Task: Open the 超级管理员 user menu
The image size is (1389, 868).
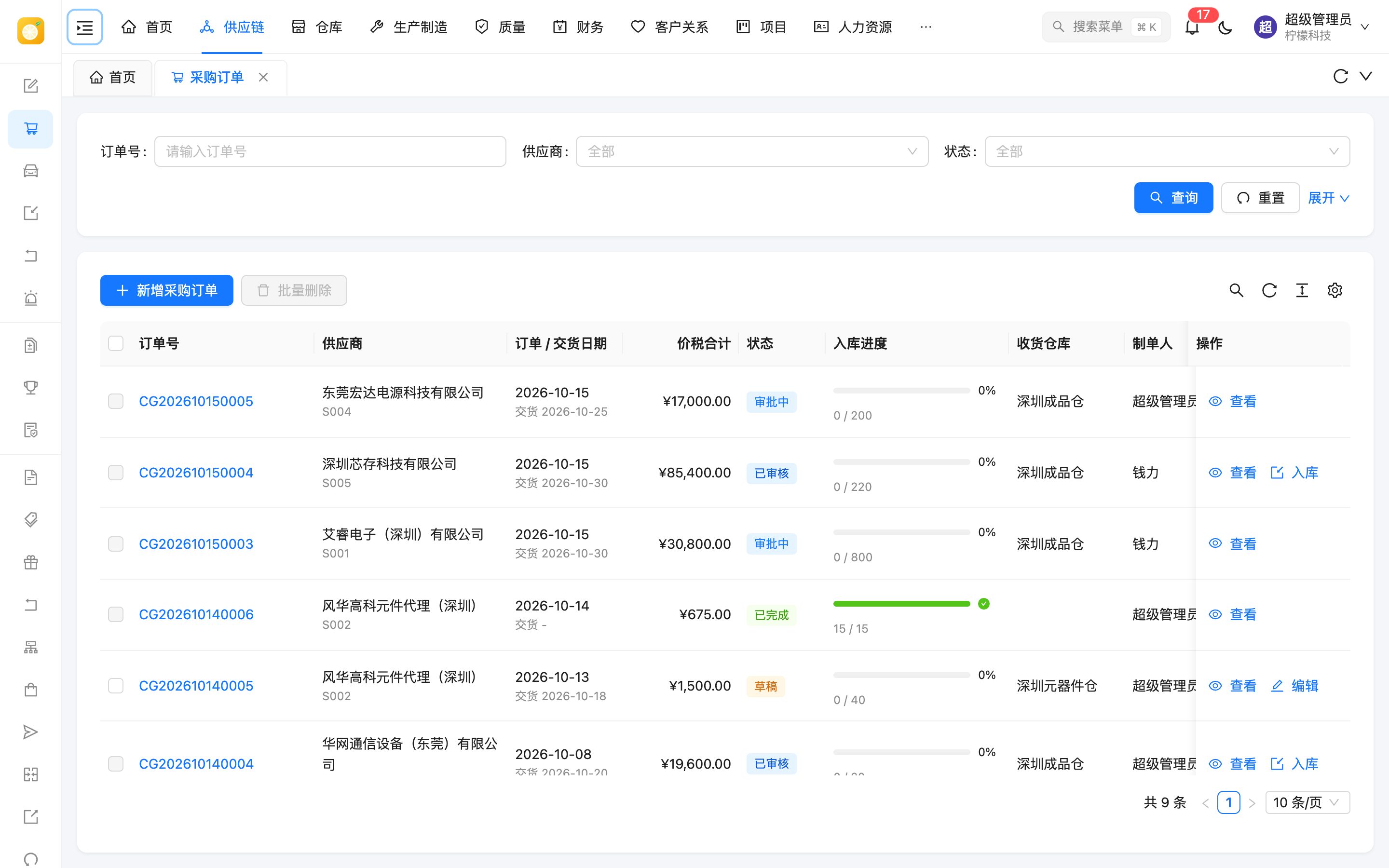Action: 1312,27
